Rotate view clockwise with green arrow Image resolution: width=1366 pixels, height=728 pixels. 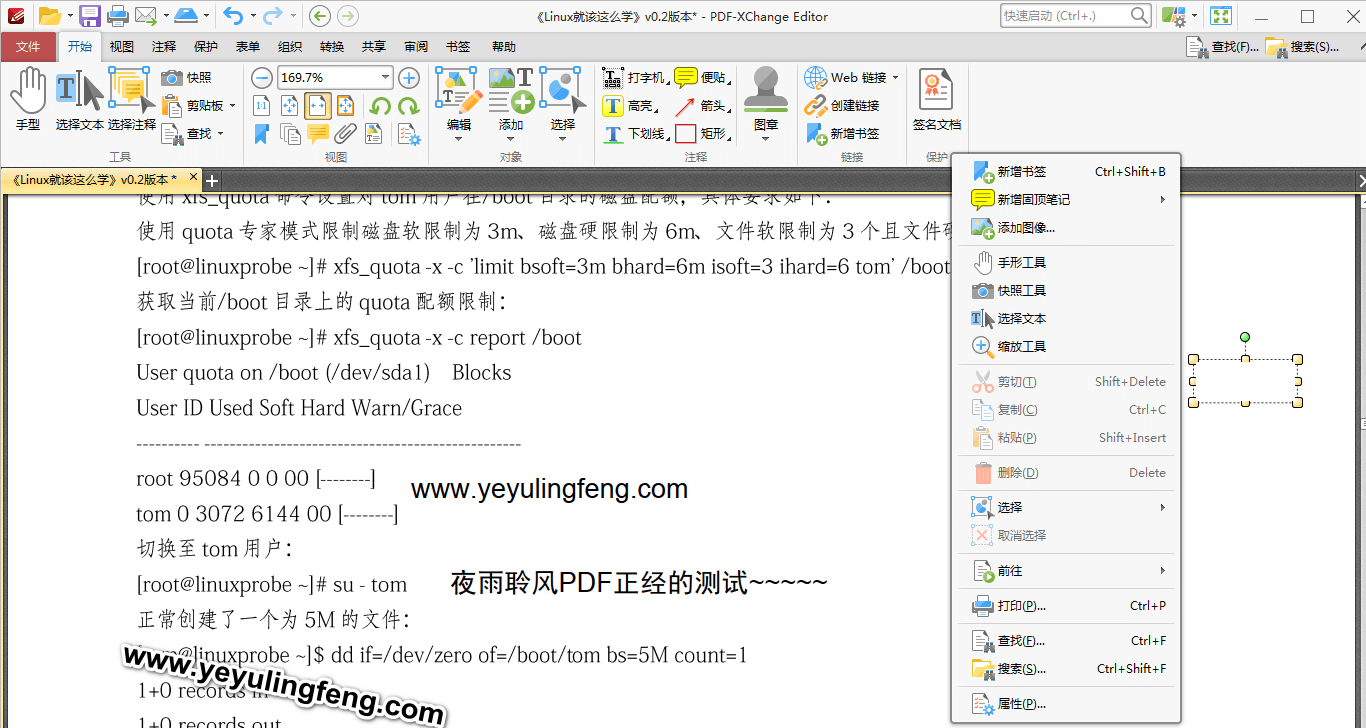click(408, 105)
